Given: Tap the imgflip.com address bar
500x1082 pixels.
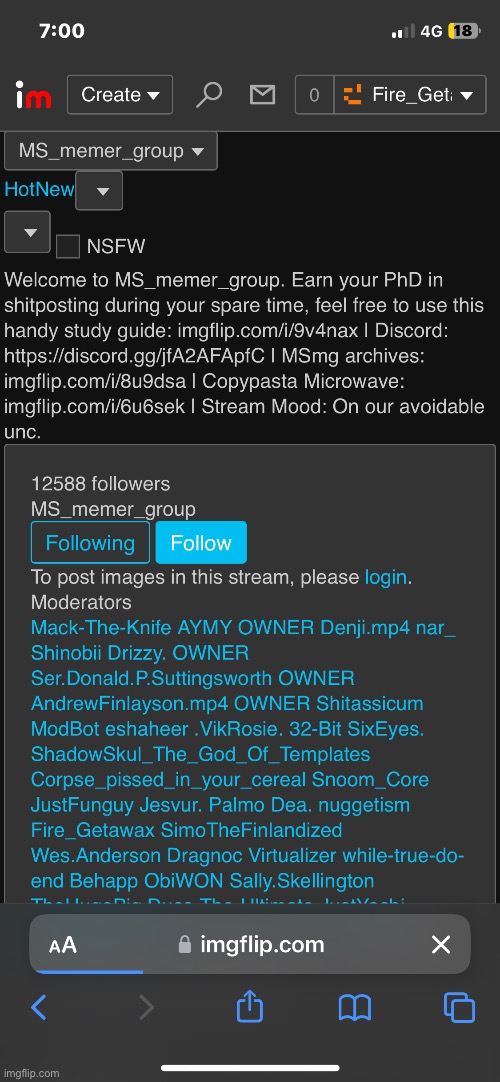Looking at the screenshot, I should pyautogui.click(x=250, y=944).
